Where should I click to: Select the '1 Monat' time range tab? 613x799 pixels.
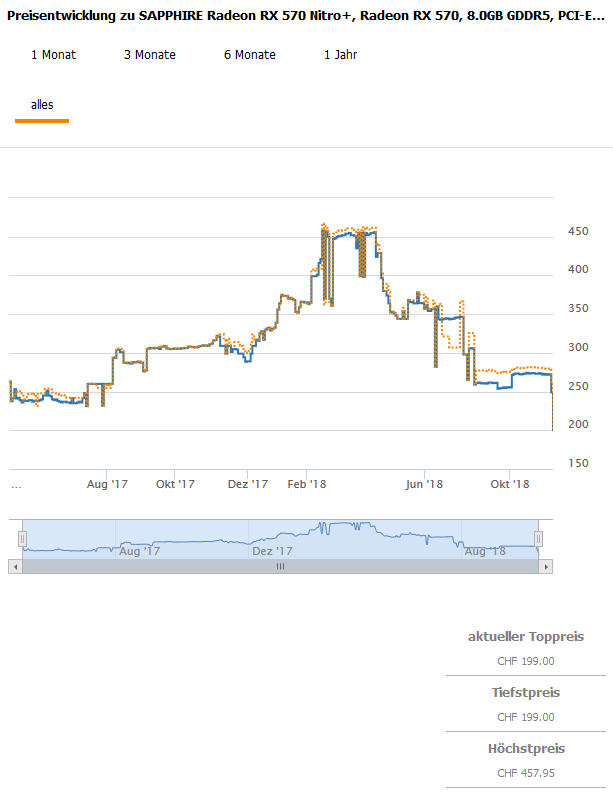(53, 55)
